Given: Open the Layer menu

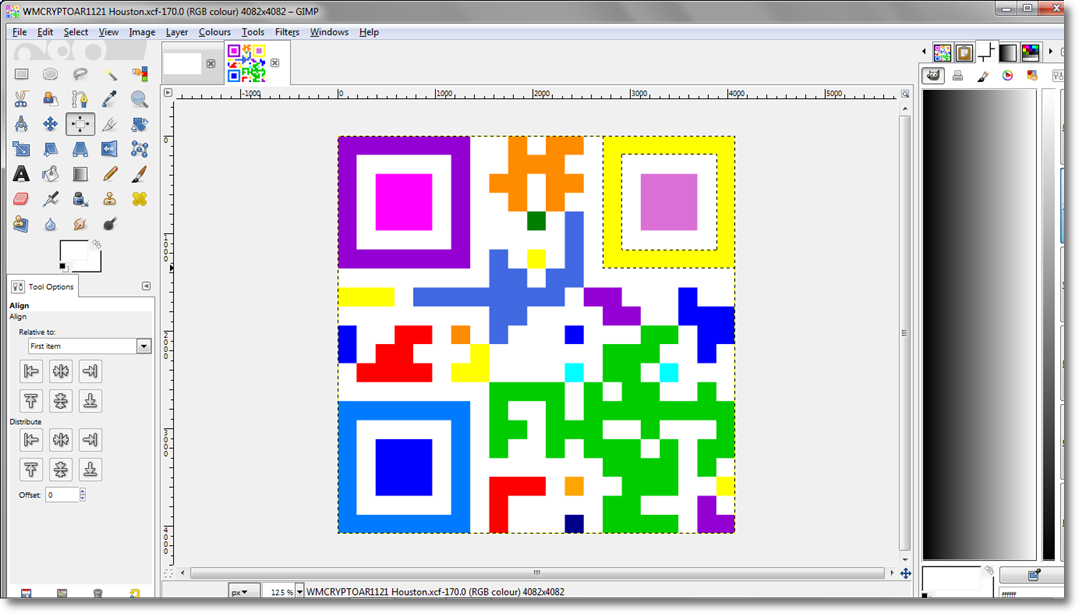Looking at the screenshot, I should (176, 32).
